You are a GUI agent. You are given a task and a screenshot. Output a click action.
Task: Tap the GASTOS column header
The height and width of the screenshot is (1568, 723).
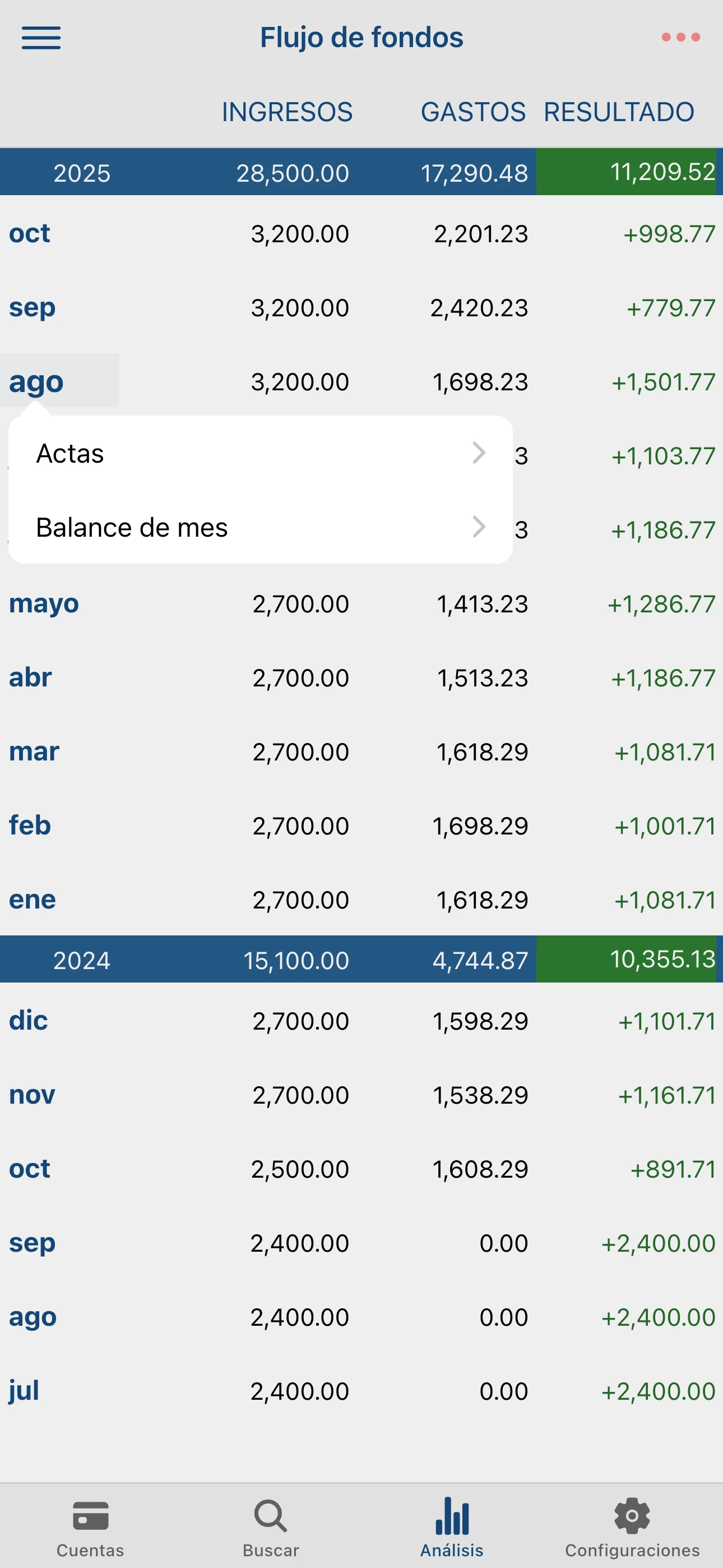473,112
